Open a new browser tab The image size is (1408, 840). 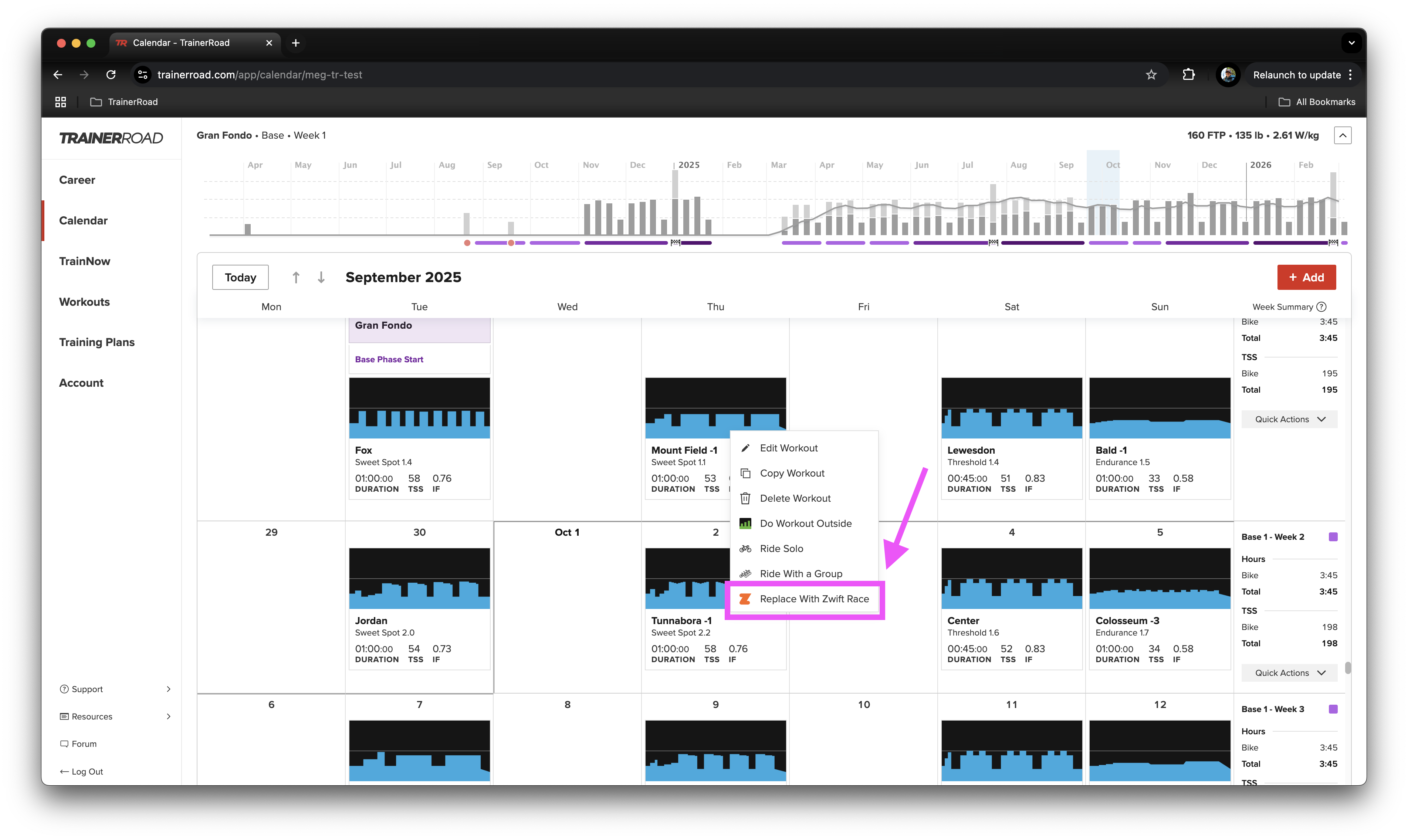295,43
